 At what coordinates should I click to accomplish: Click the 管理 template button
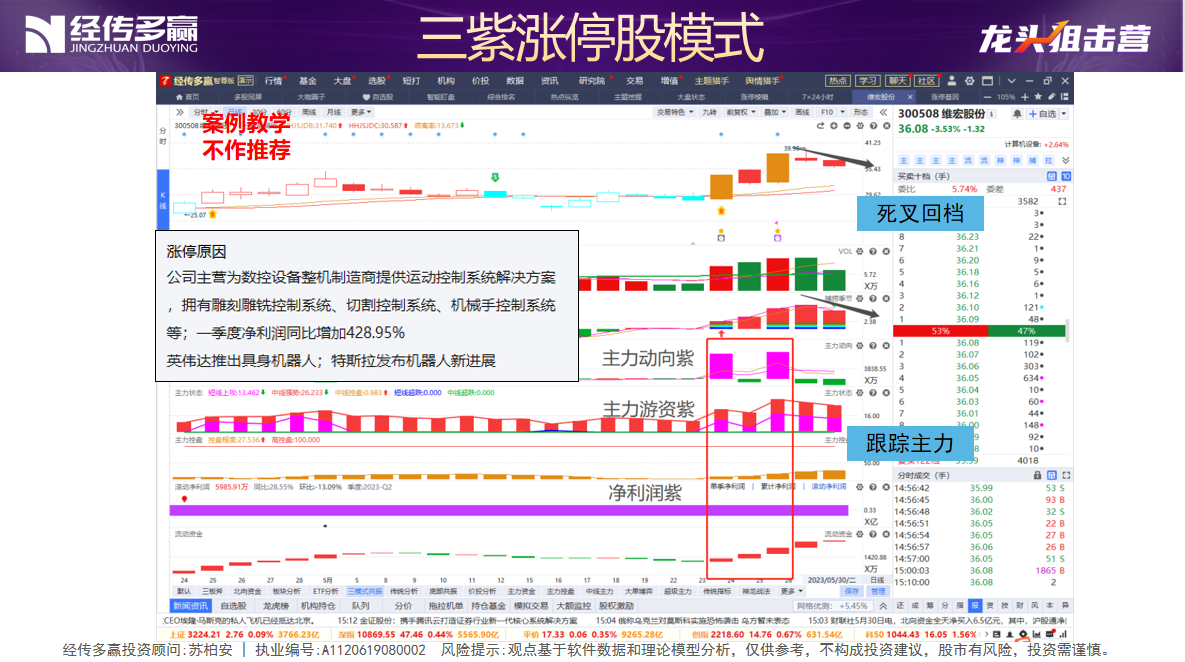pyautogui.click(x=877, y=592)
